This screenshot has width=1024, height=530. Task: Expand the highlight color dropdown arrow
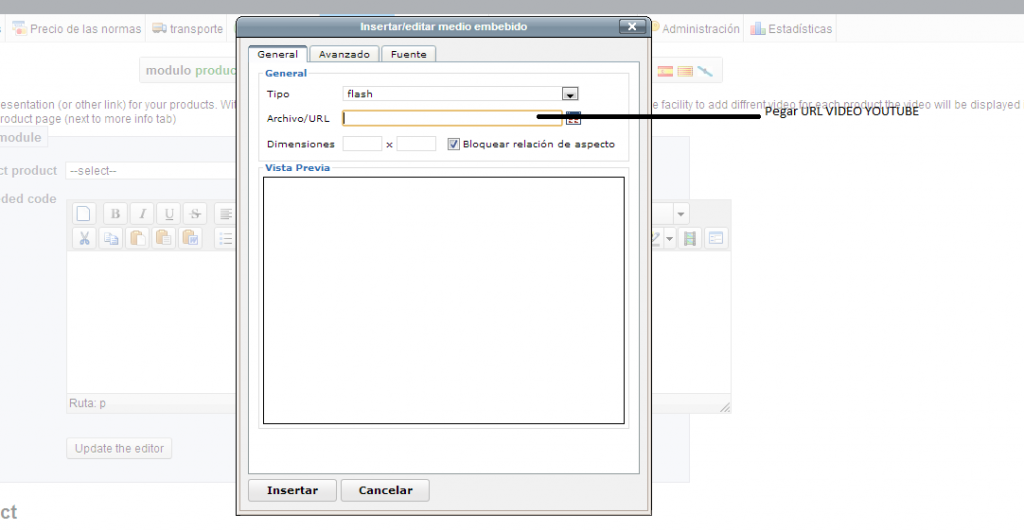point(669,238)
